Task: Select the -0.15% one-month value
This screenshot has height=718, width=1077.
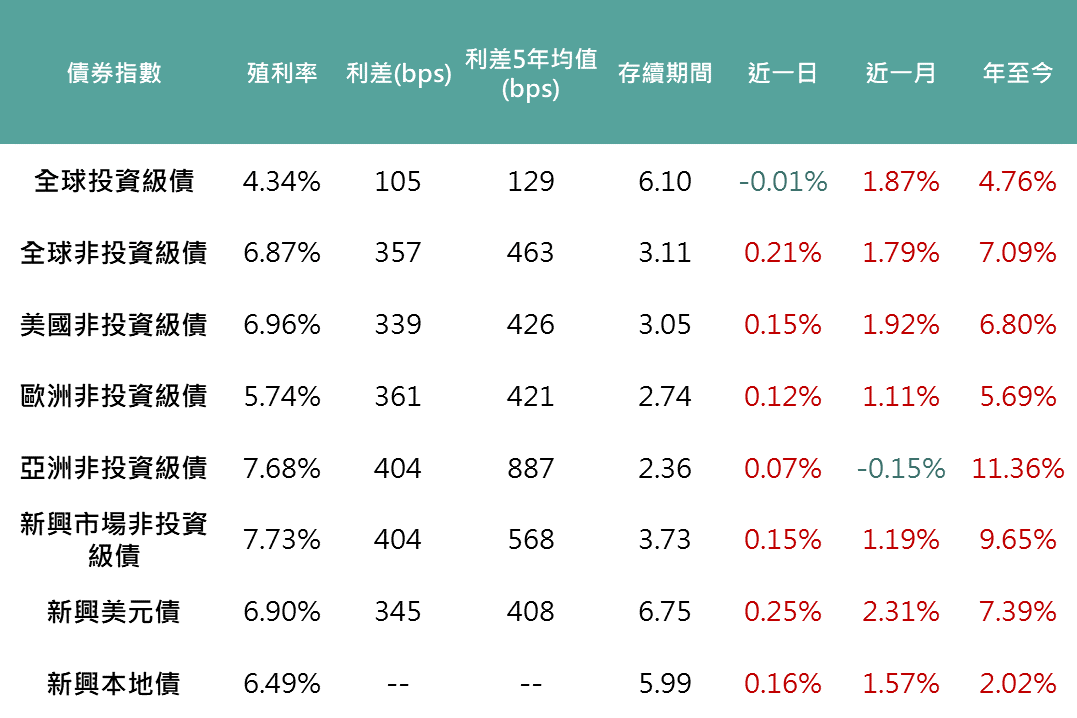Action: [901, 468]
